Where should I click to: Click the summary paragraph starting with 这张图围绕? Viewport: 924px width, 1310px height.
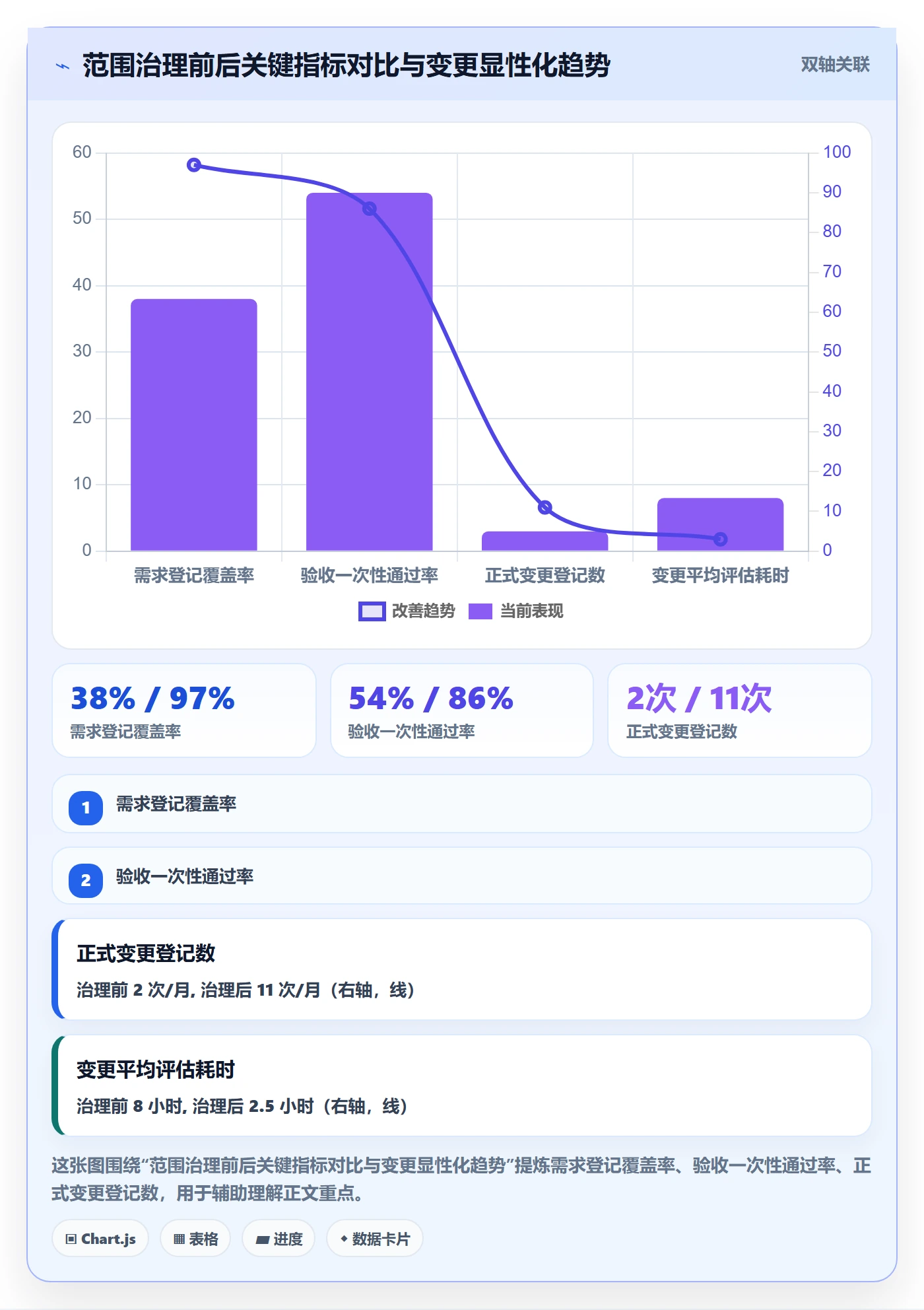[x=462, y=1179]
